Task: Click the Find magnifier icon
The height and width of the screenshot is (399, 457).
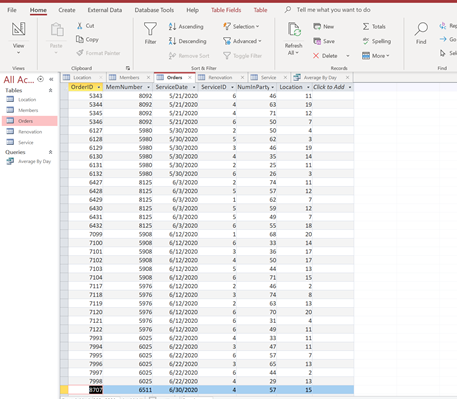Action: pyautogui.click(x=421, y=29)
